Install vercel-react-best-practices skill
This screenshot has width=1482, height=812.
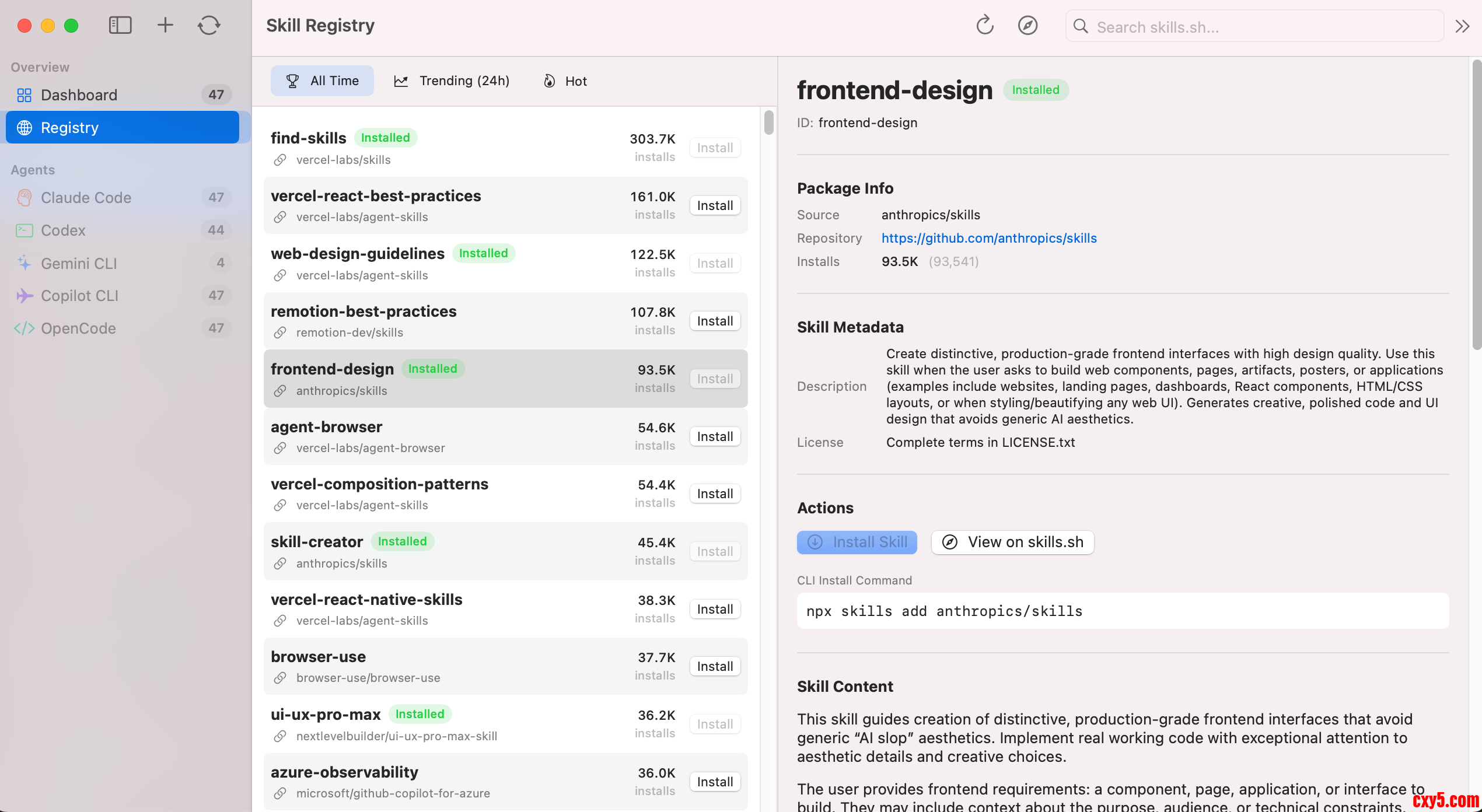pos(715,205)
